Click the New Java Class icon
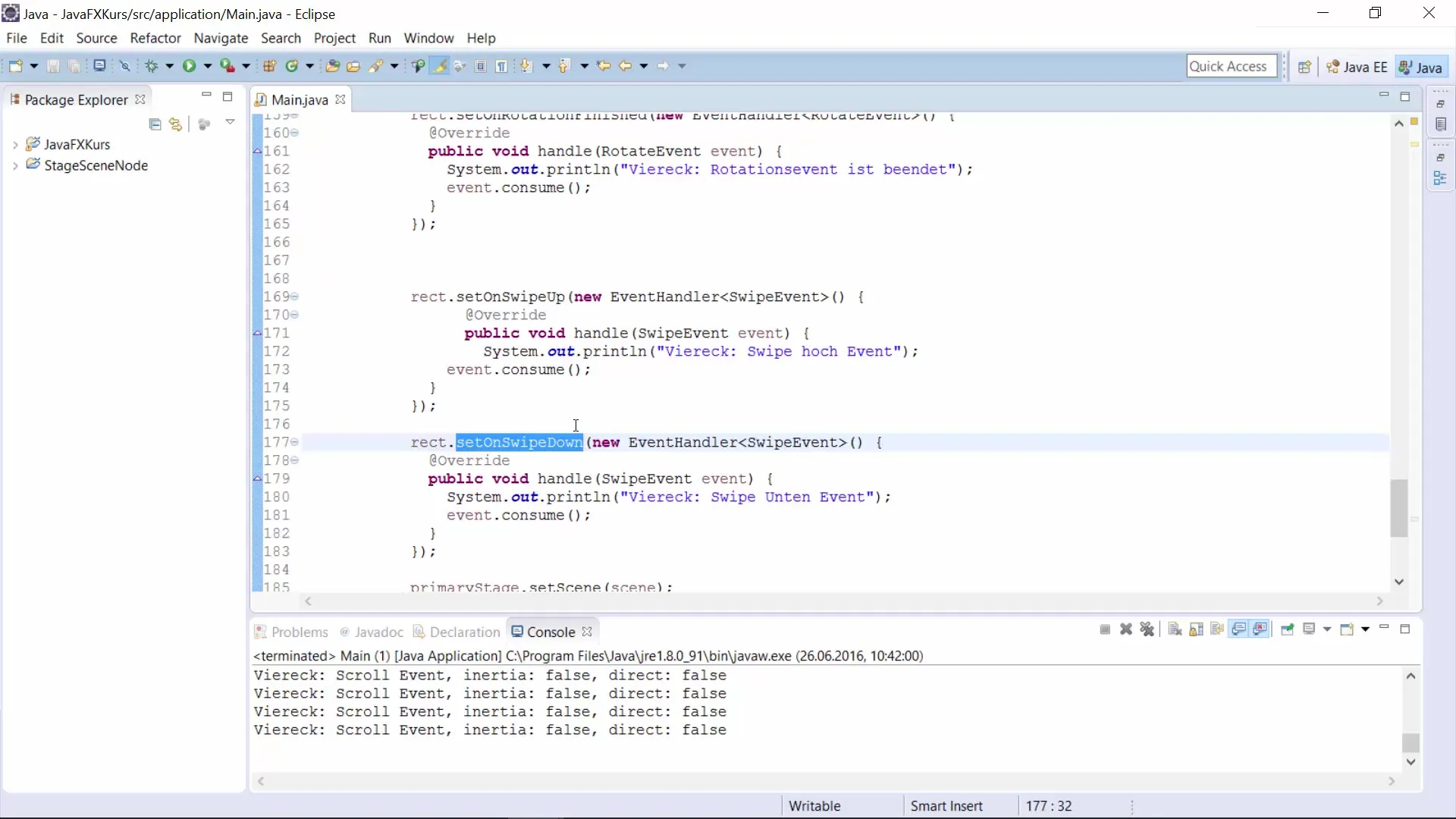Viewport: 1456px width, 819px height. pyautogui.click(x=292, y=66)
